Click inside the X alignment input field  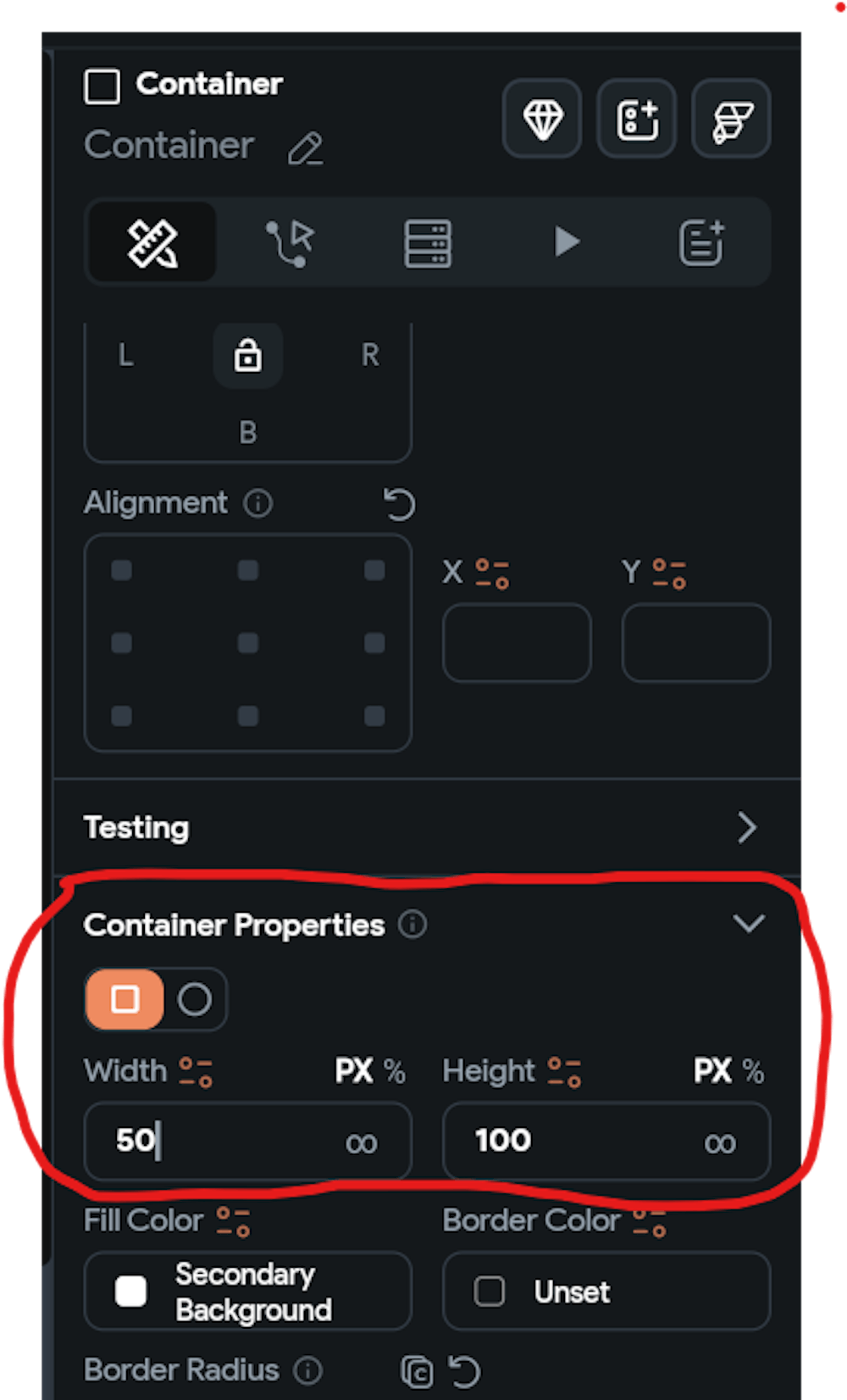[517, 643]
